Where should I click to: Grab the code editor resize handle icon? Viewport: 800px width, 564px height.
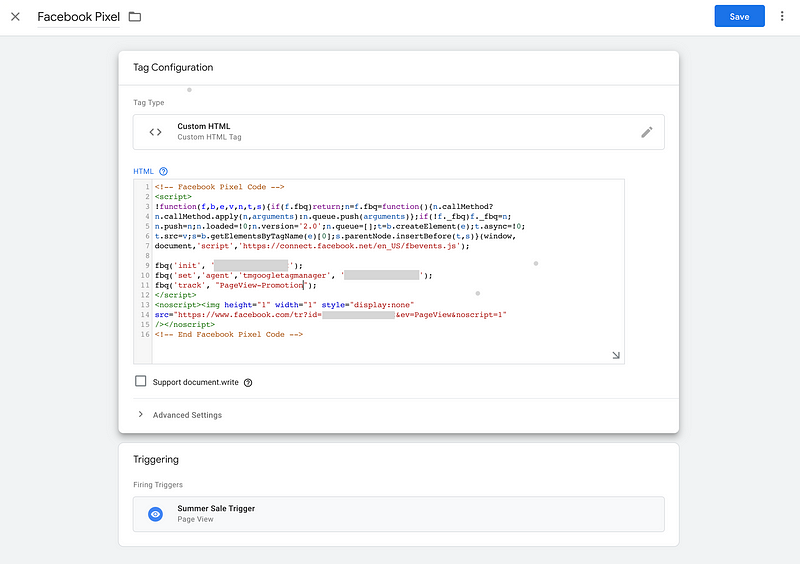[616, 355]
